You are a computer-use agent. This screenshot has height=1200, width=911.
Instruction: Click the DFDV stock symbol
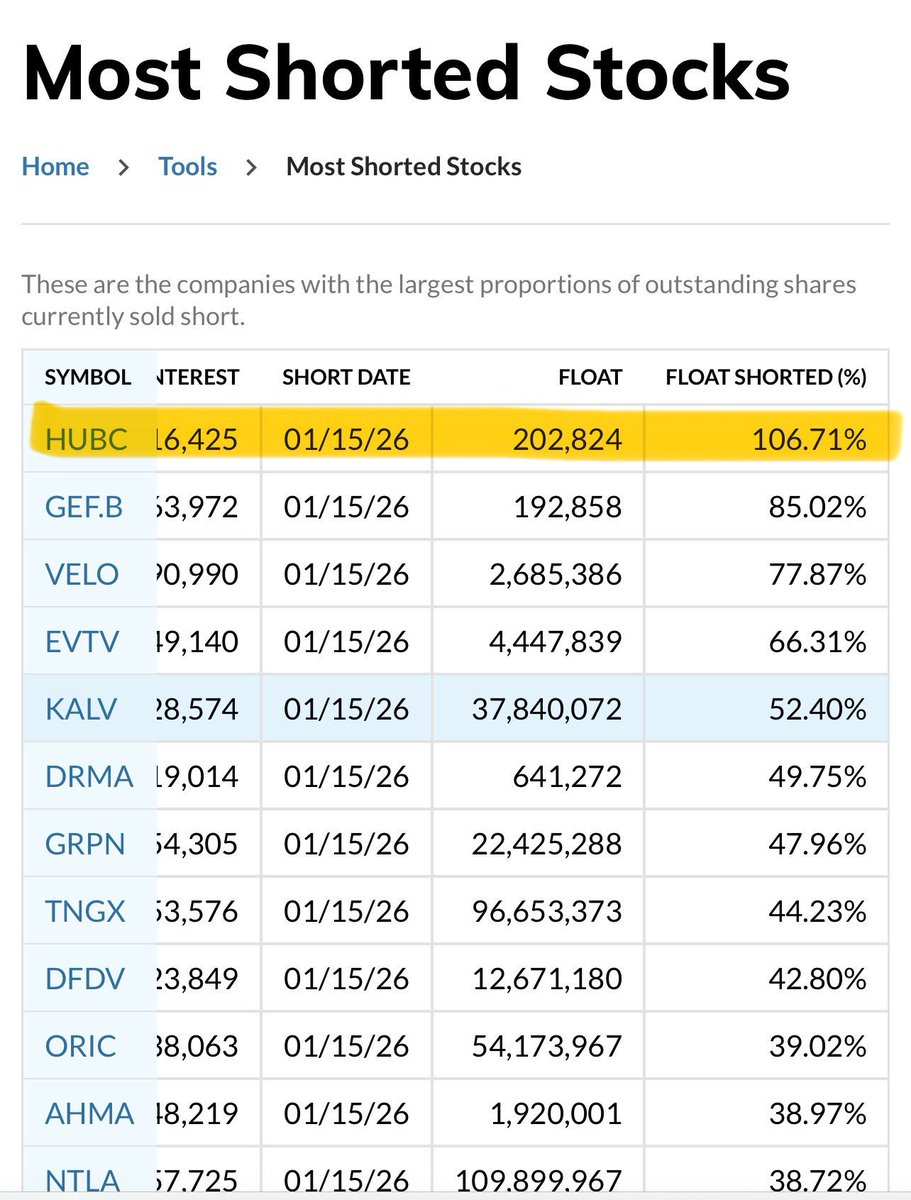pos(85,979)
